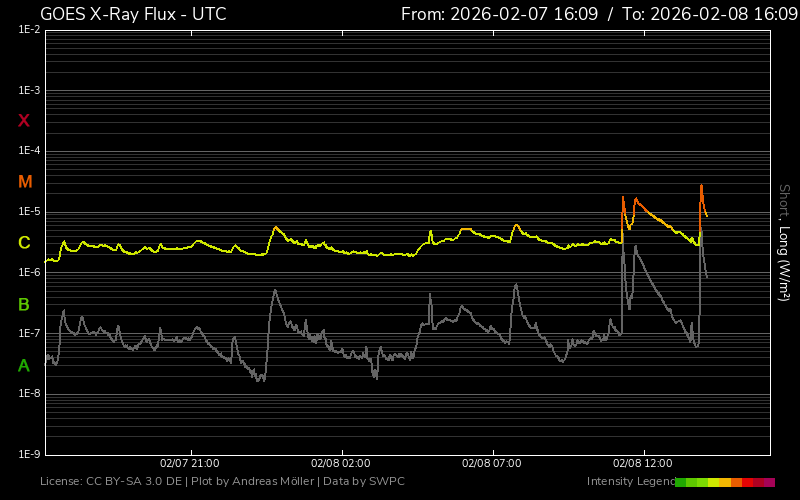
Task: Select the yellow C class marker
Action: [x=24, y=243]
